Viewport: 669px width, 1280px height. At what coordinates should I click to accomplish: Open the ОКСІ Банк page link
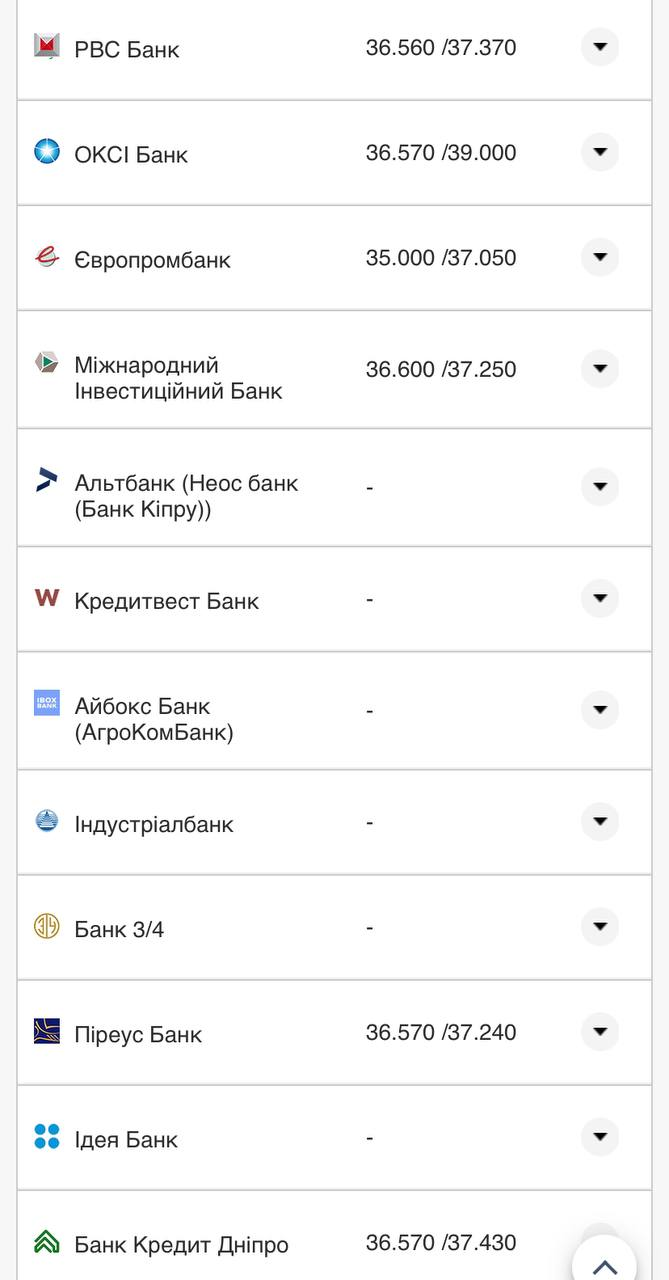click(x=131, y=152)
